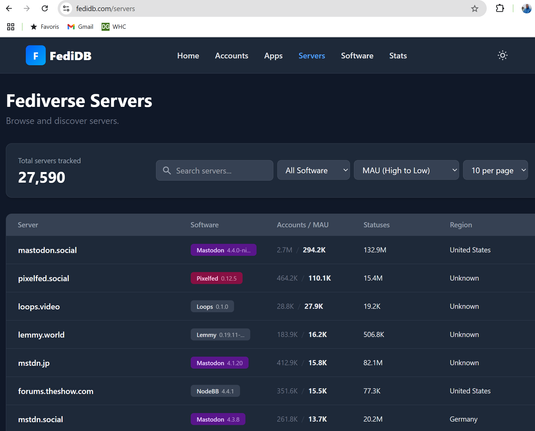This screenshot has height=431, width=535.
Task: Open the apps grid icon in bookmarks bar
Action: point(11,27)
